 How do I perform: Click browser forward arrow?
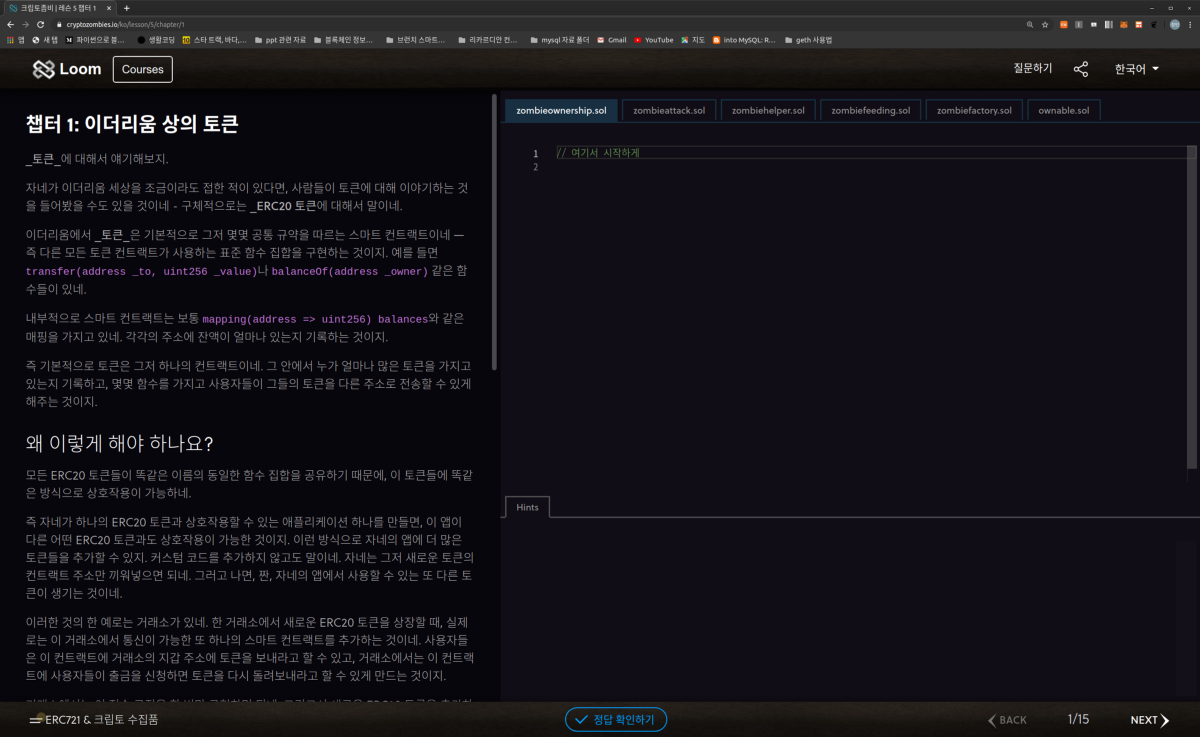click(x=25, y=24)
